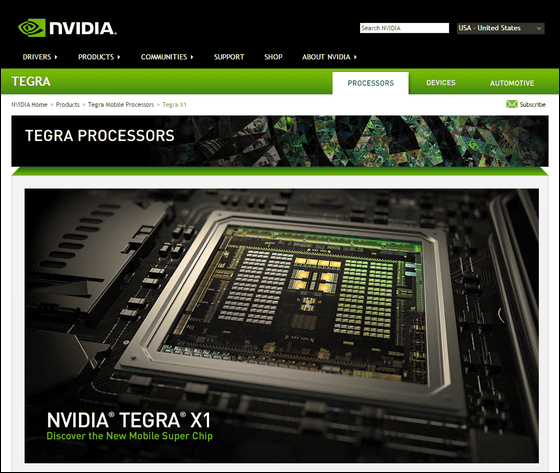Open the About NVIDIA menu
The width and height of the screenshot is (560, 473).
[329, 57]
